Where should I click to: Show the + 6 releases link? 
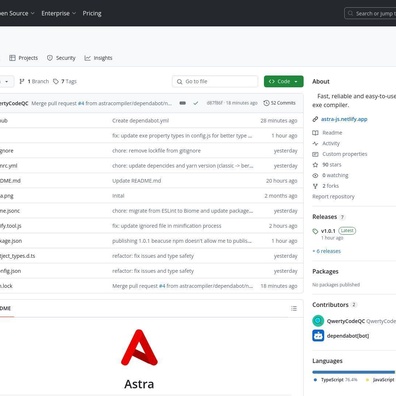tap(327, 251)
